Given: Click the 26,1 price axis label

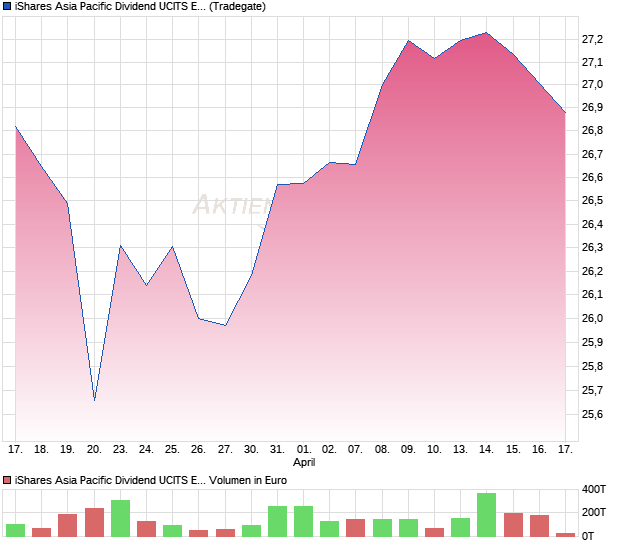Looking at the screenshot, I should 592,294.
